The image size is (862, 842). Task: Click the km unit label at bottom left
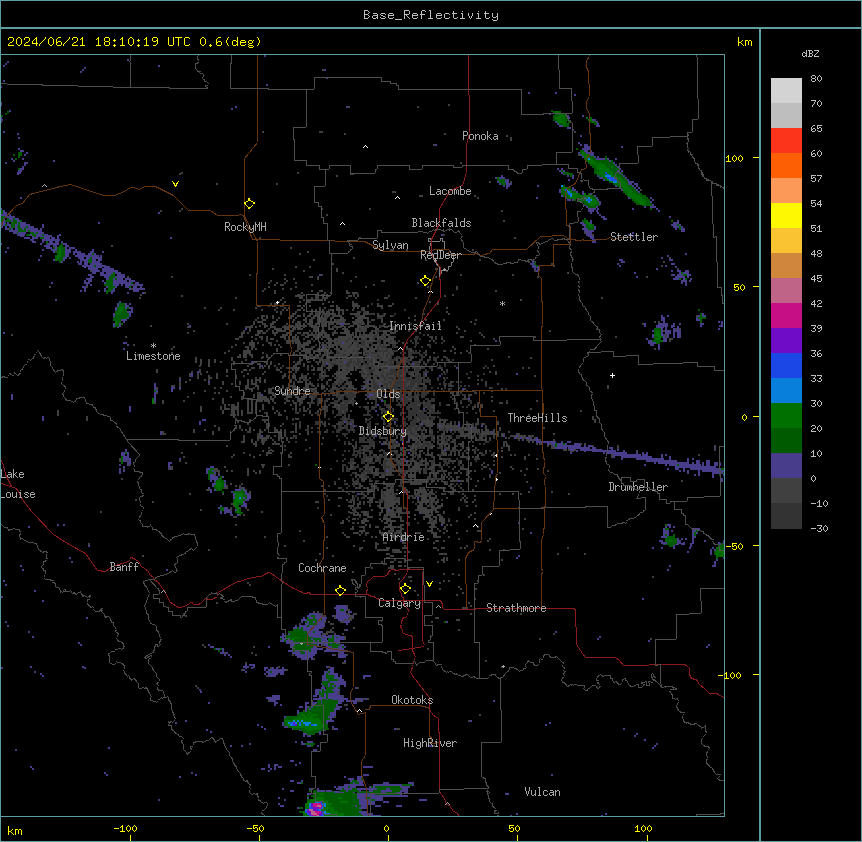[x=14, y=831]
